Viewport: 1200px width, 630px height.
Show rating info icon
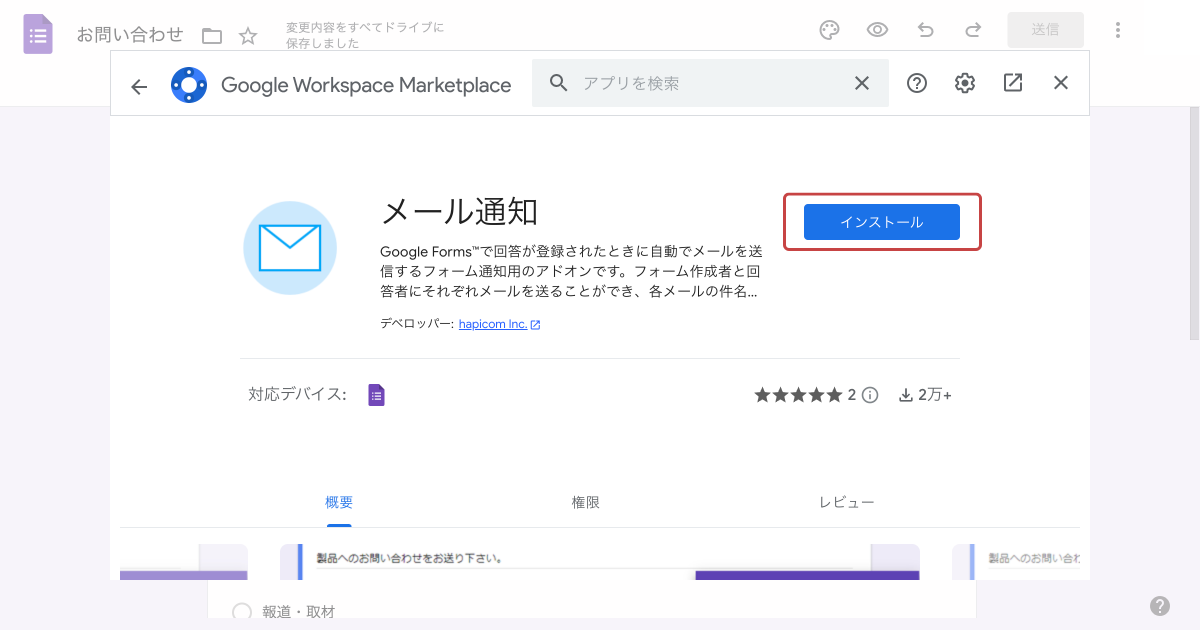coord(870,395)
